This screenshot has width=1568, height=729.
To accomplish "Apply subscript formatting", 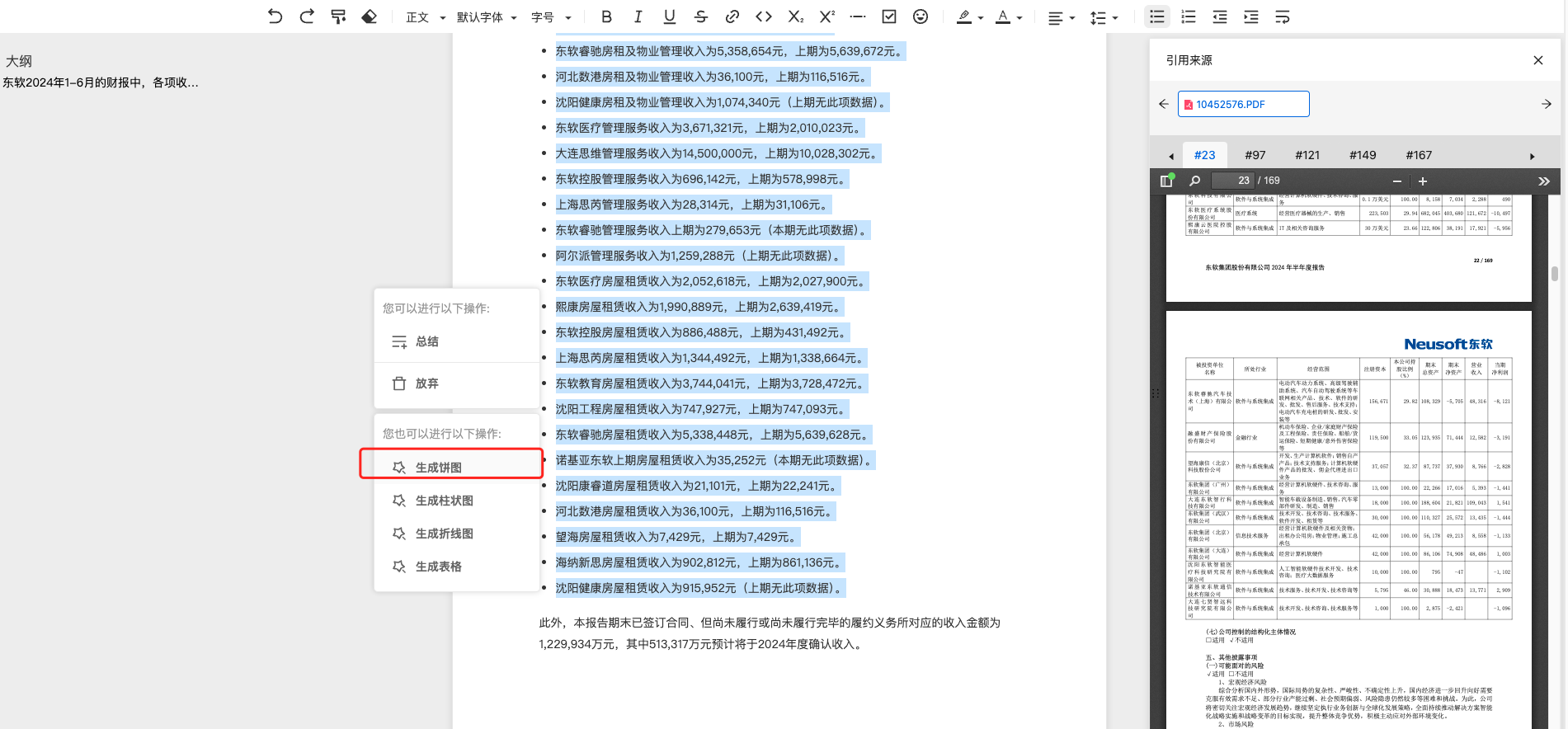I will [795, 16].
